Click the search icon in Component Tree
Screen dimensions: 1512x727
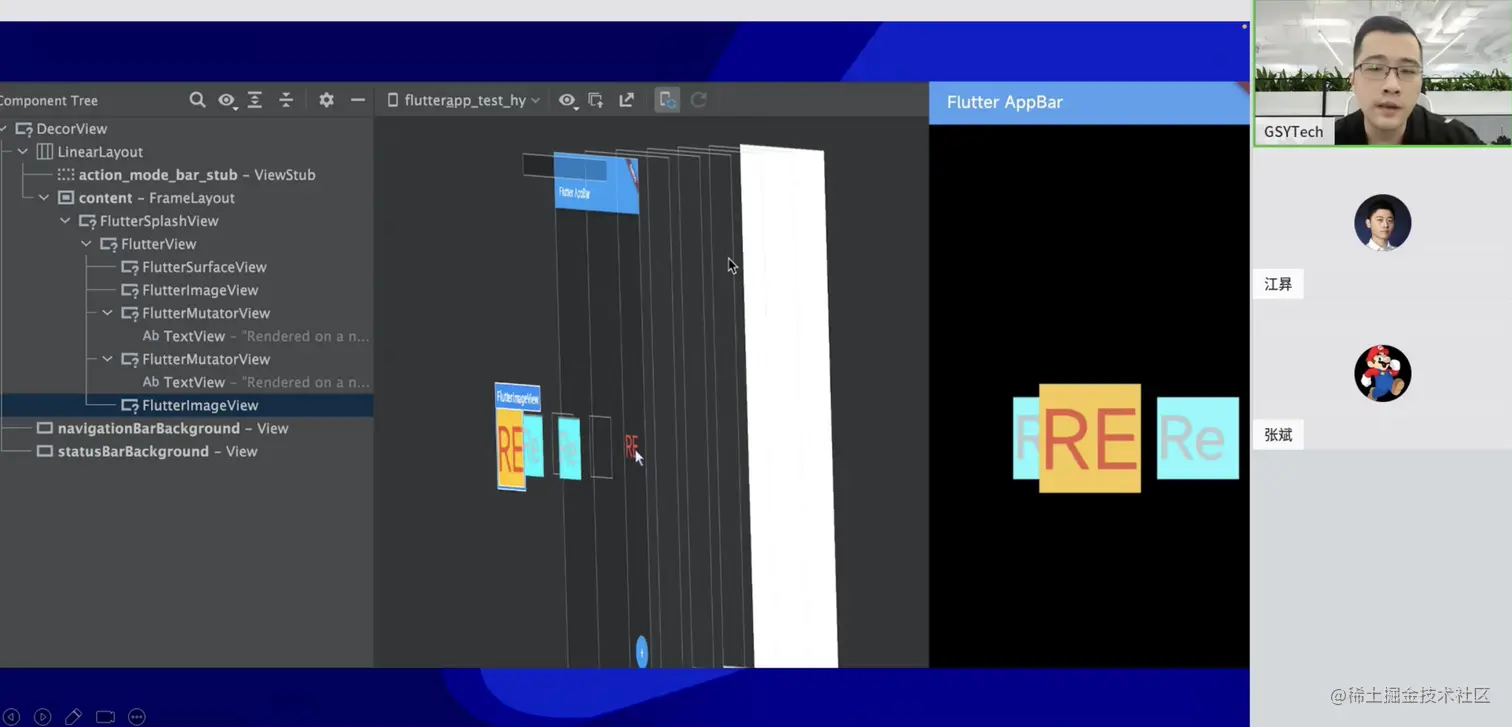pyautogui.click(x=197, y=100)
